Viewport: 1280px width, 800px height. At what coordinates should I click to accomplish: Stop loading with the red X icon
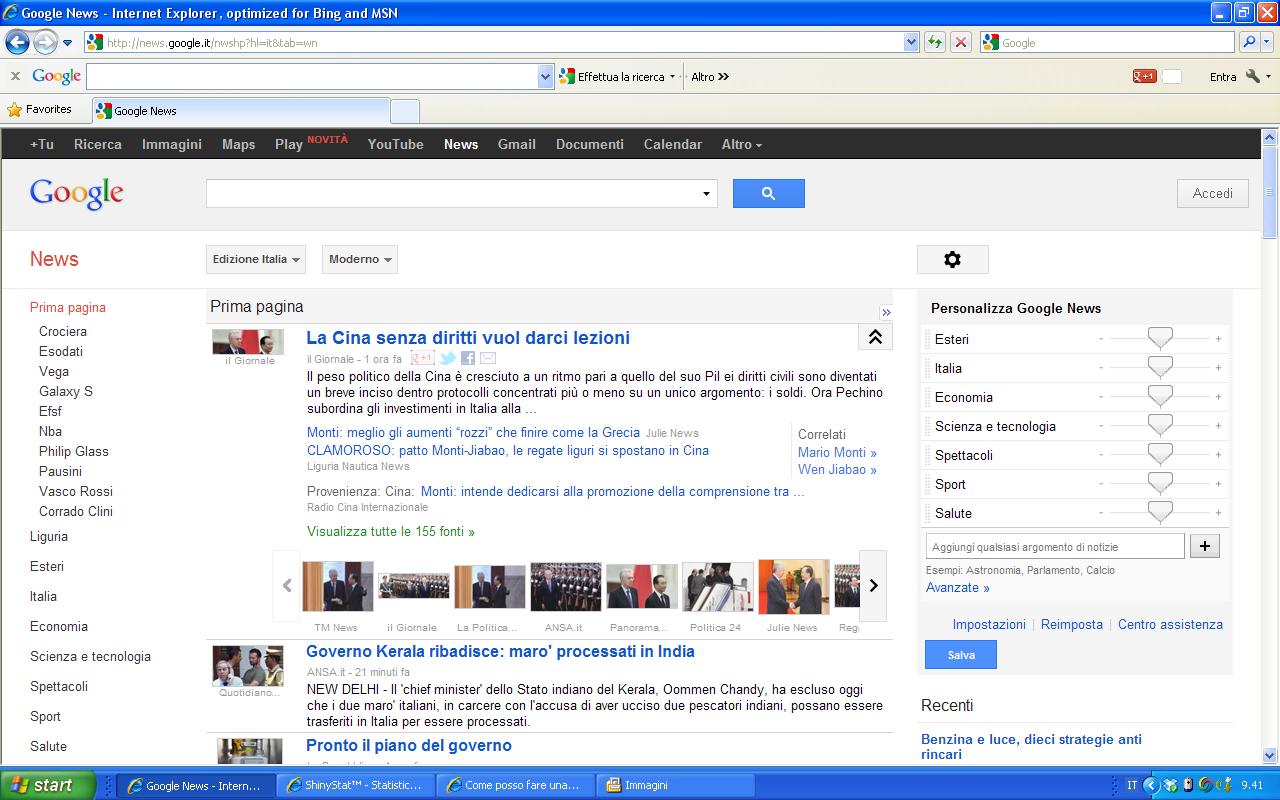point(961,42)
